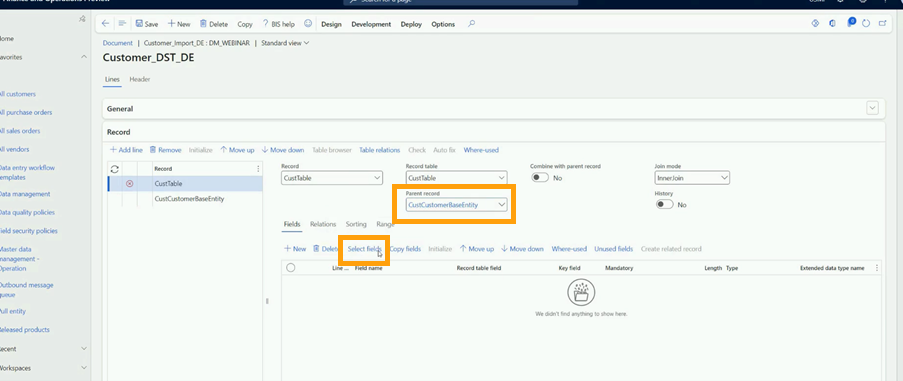Click Remove in Record toolbar
The width and height of the screenshot is (903, 381).
point(165,150)
